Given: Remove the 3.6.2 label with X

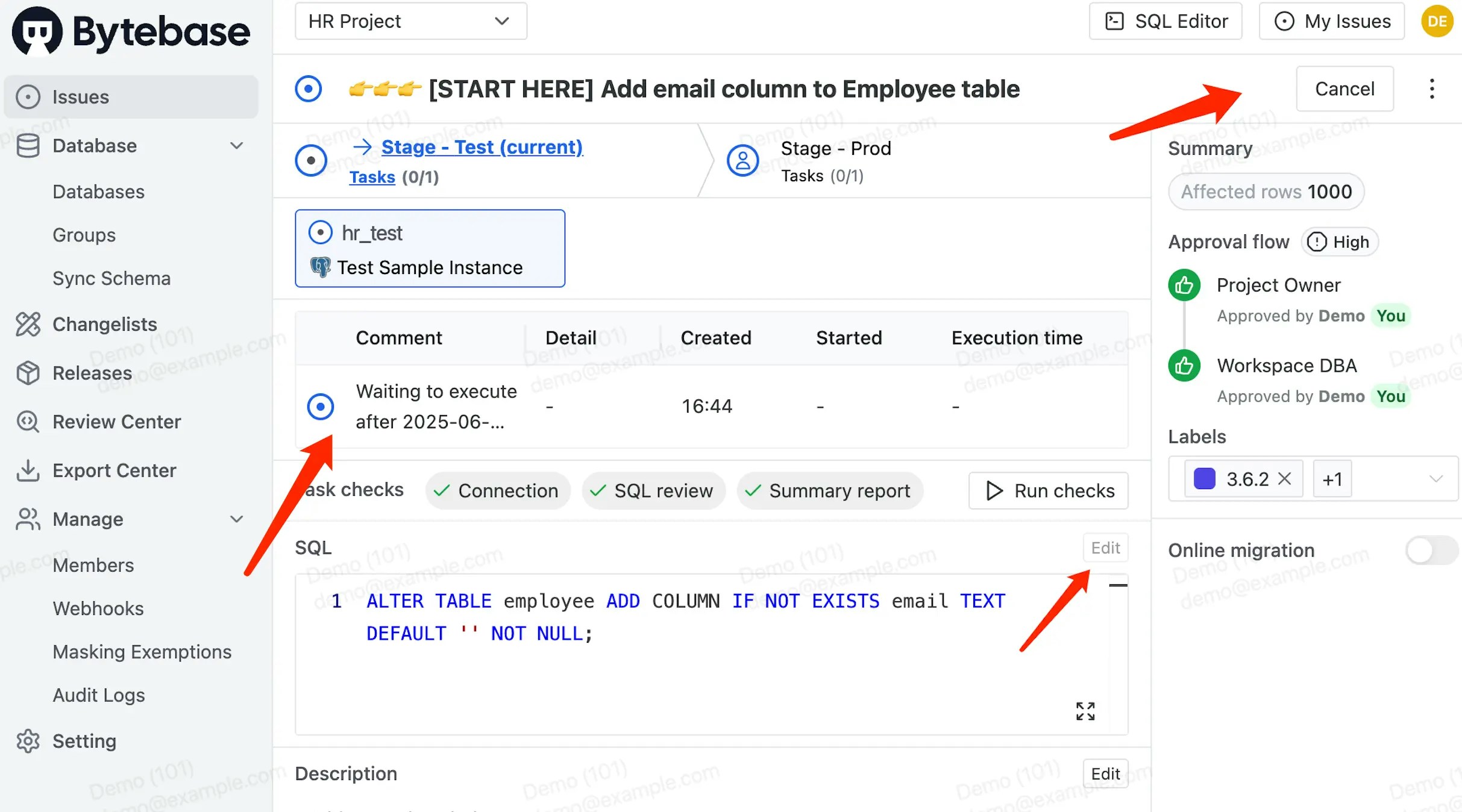Looking at the screenshot, I should 1285,479.
